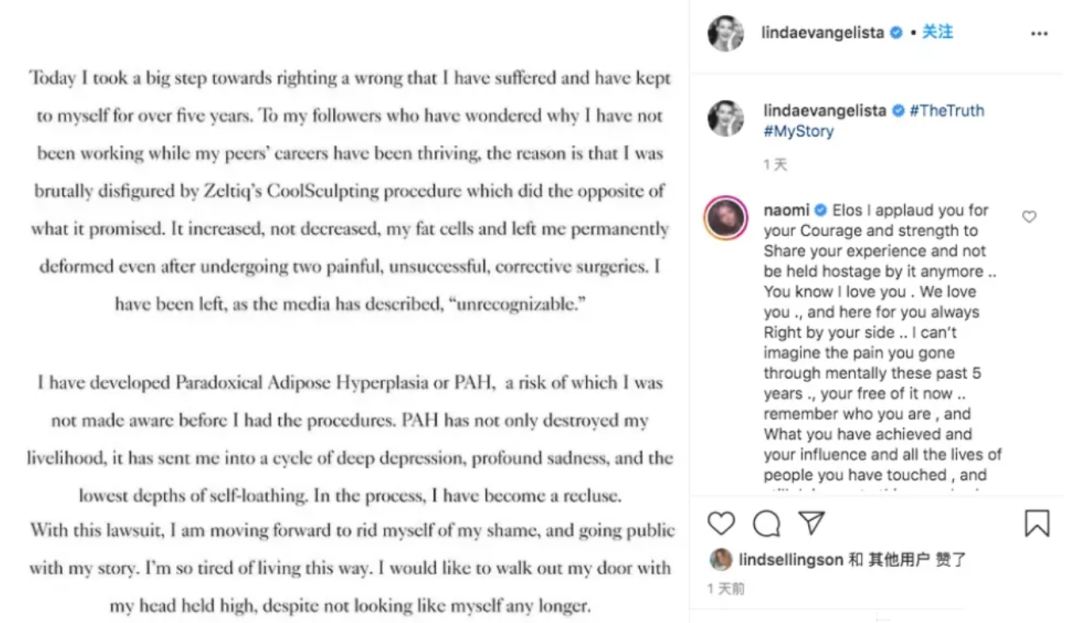This screenshot has width=1080, height=623.
Task: Save the post with the bookmark icon
Action: (1037, 523)
